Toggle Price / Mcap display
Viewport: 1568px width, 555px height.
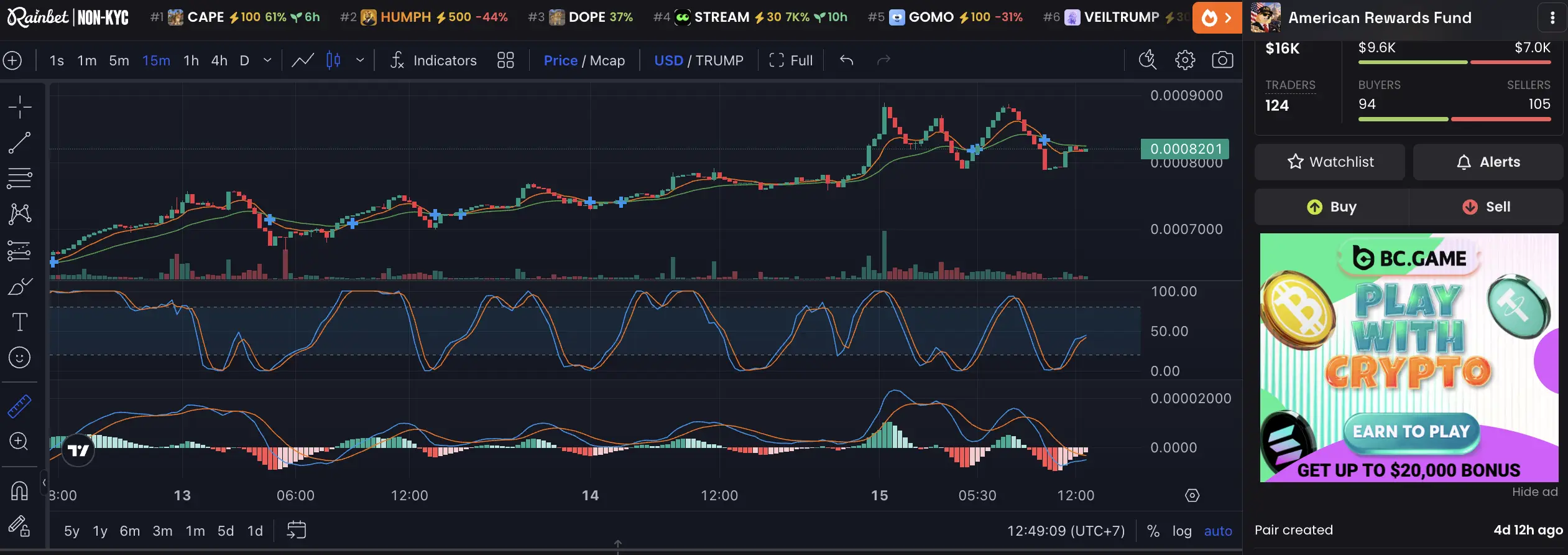click(584, 60)
